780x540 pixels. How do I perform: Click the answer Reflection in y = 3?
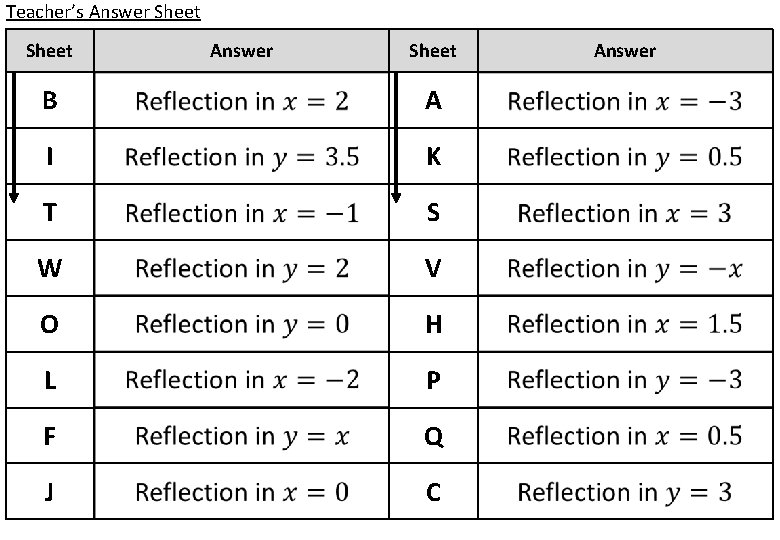click(x=625, y=492)
